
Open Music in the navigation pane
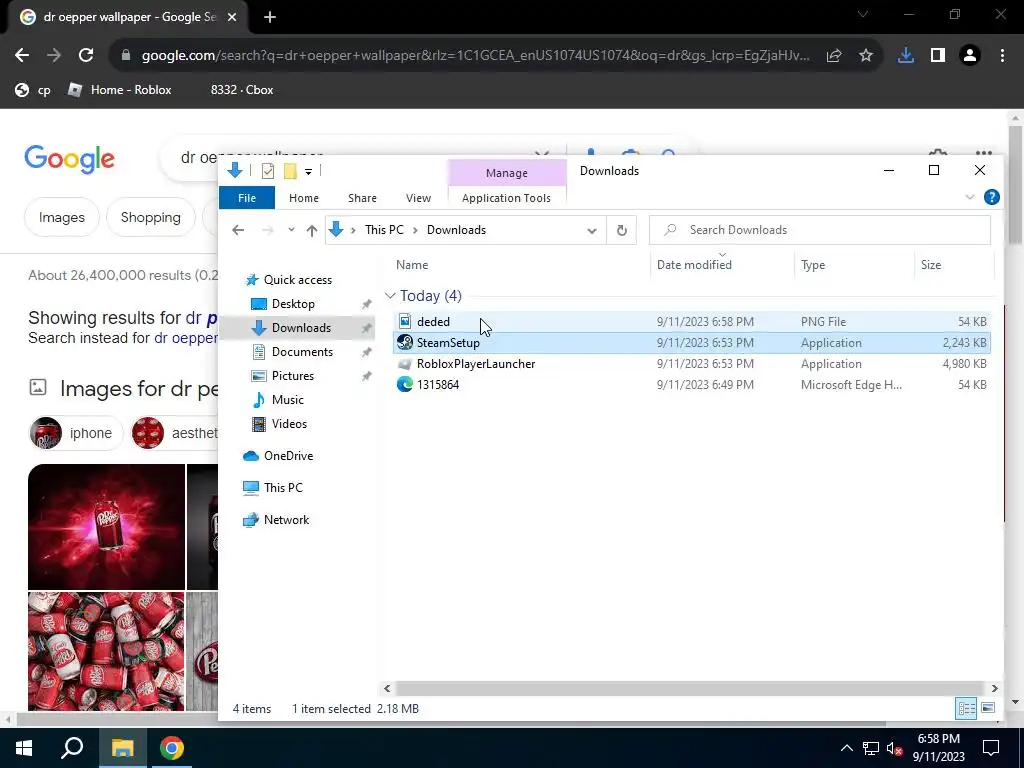(287, 400)
